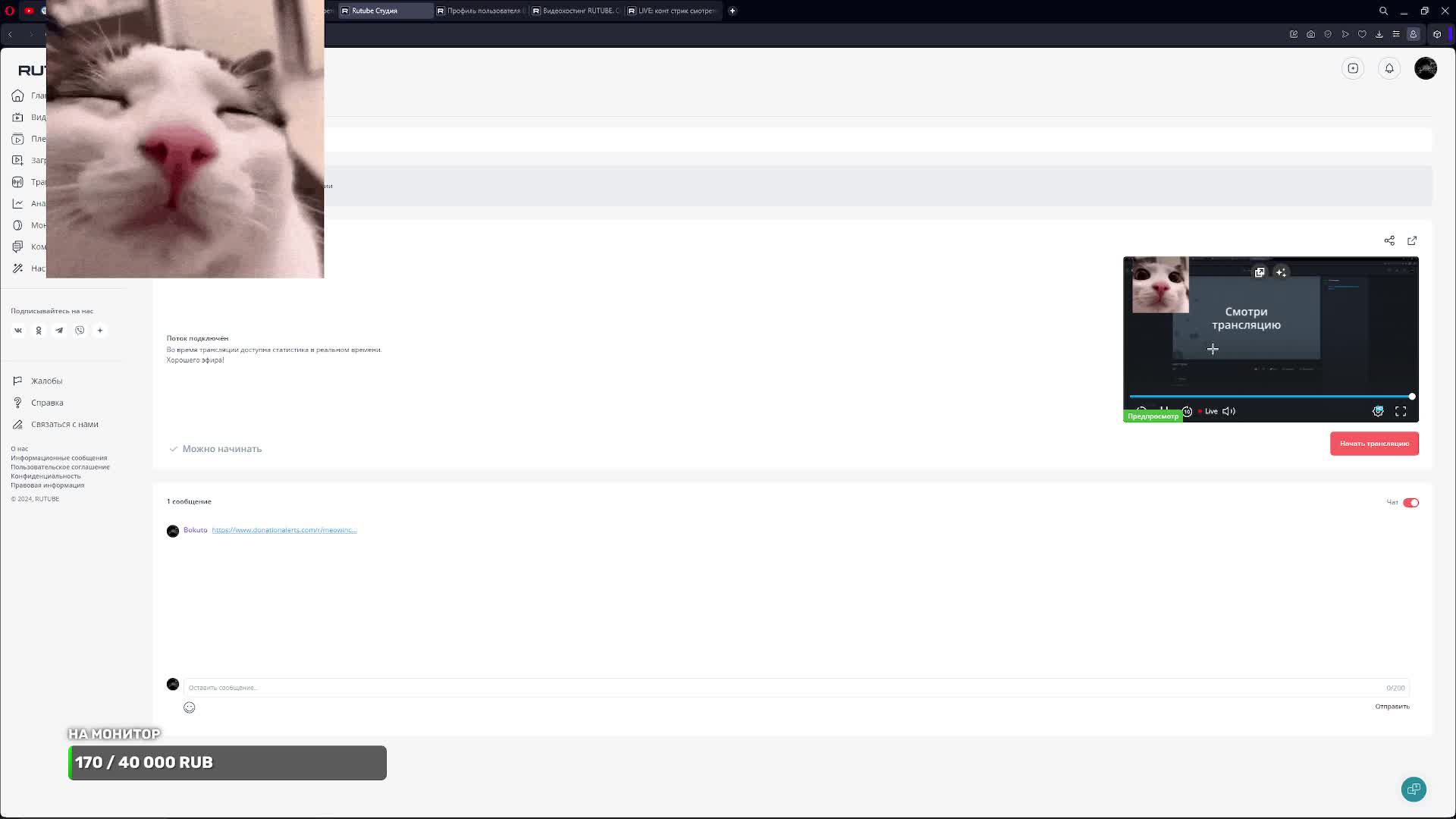The height and width of the screenshot is (819, 1456).
Task: Toggle the Chat switch off
Action: 1410,503
